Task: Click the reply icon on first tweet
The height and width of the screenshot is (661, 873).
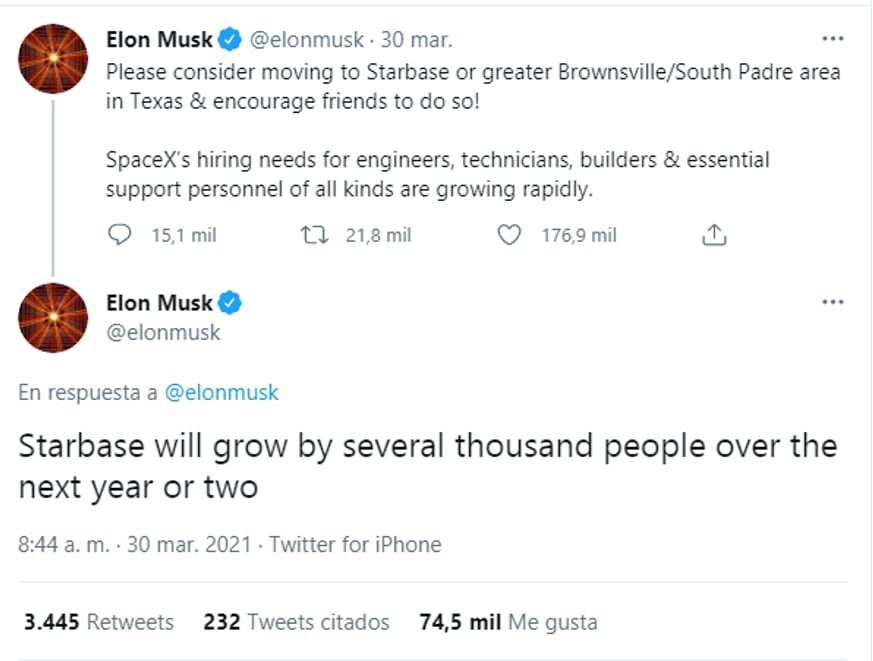Action: 119,235
